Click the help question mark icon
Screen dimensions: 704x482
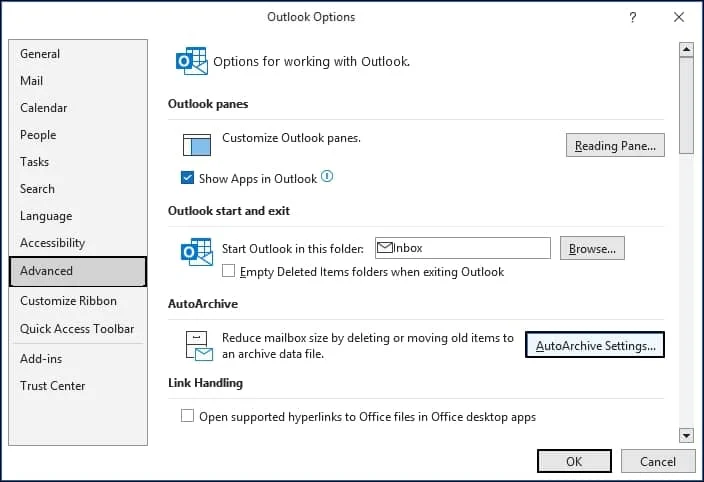tap(633, 18)
